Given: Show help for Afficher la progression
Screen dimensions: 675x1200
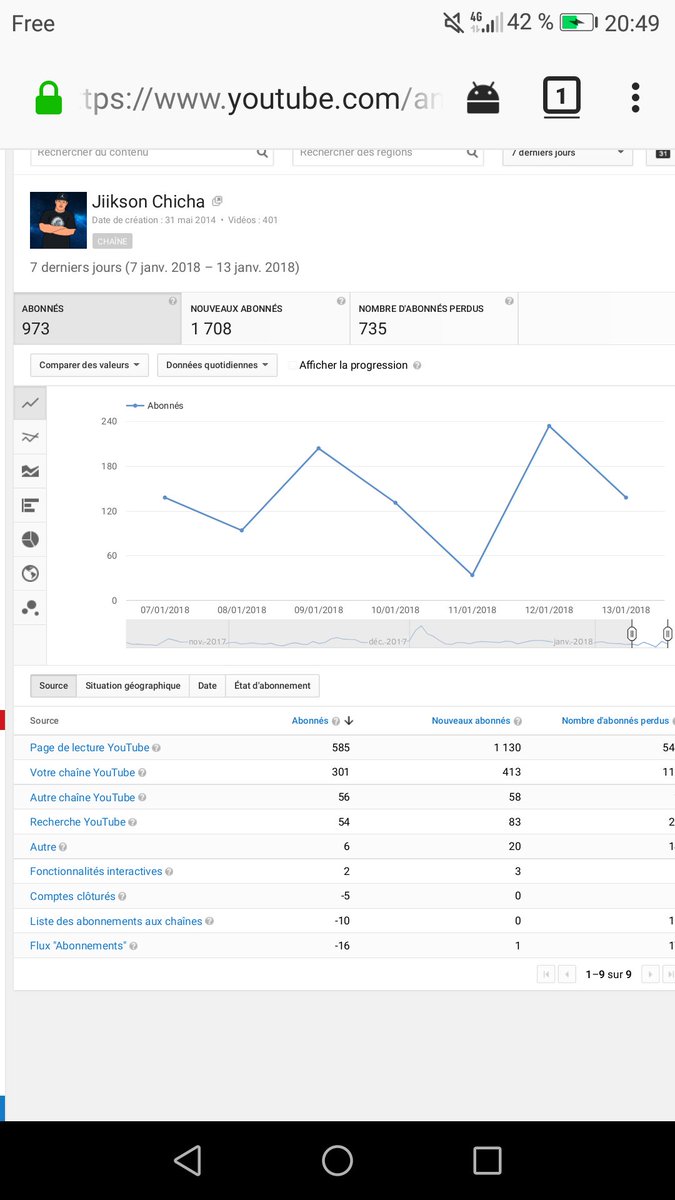Looking at the screenshot, I should [417, 366].
